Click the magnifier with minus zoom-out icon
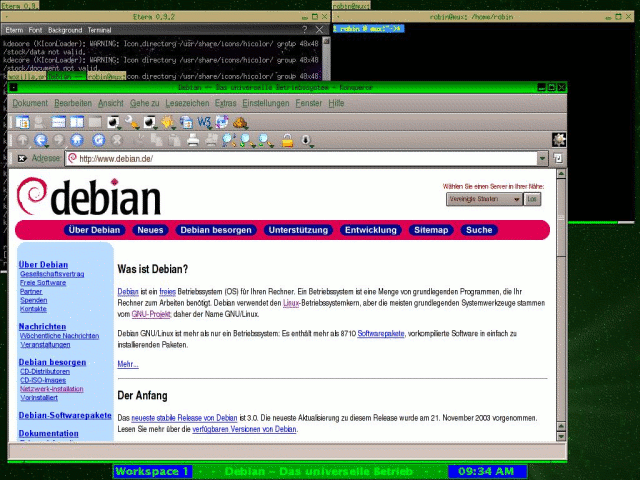Viewport: 640px width, 480px height. (x=265, y=140)
